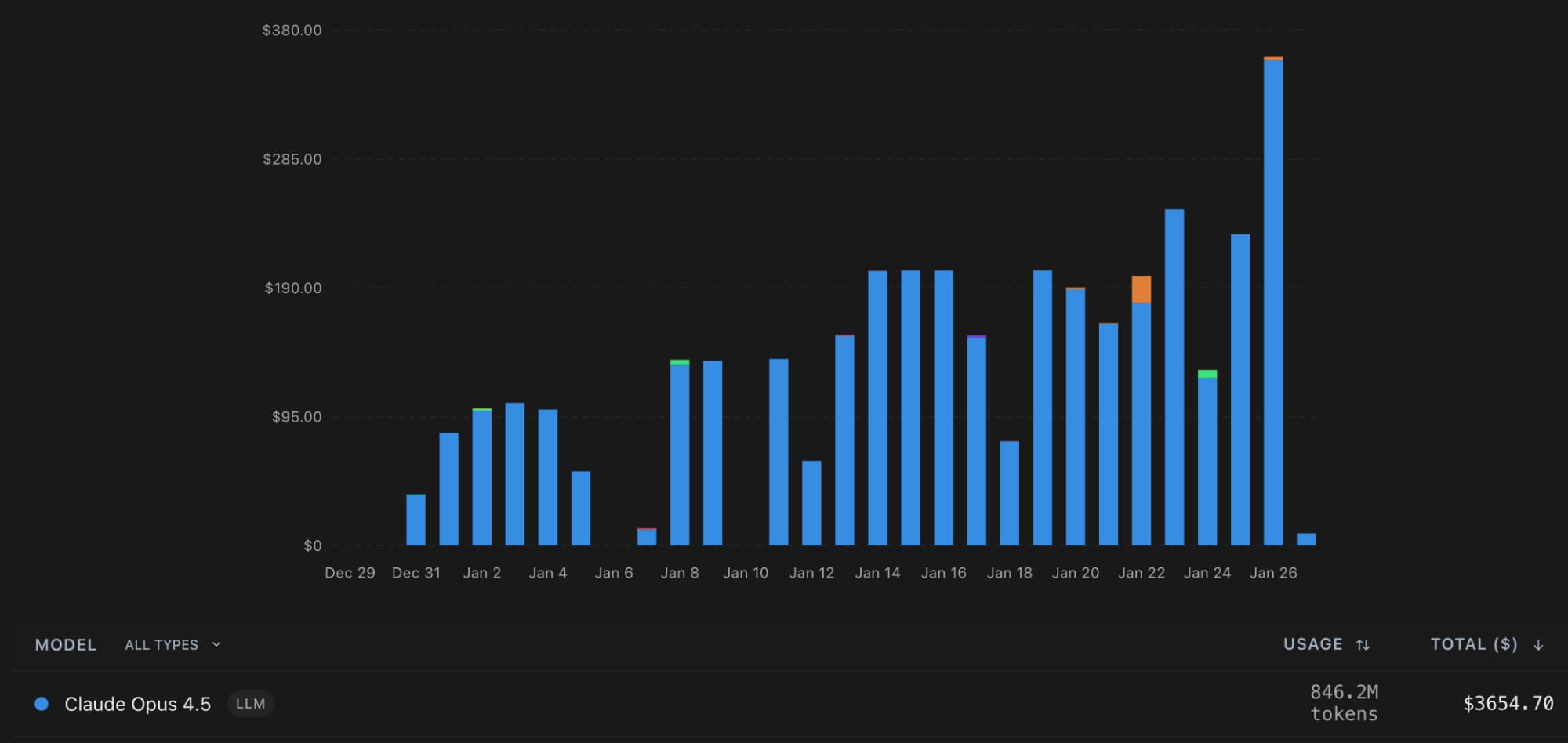
Task: Sort the table by the TOTAL ($) header
Action: 1474,644
